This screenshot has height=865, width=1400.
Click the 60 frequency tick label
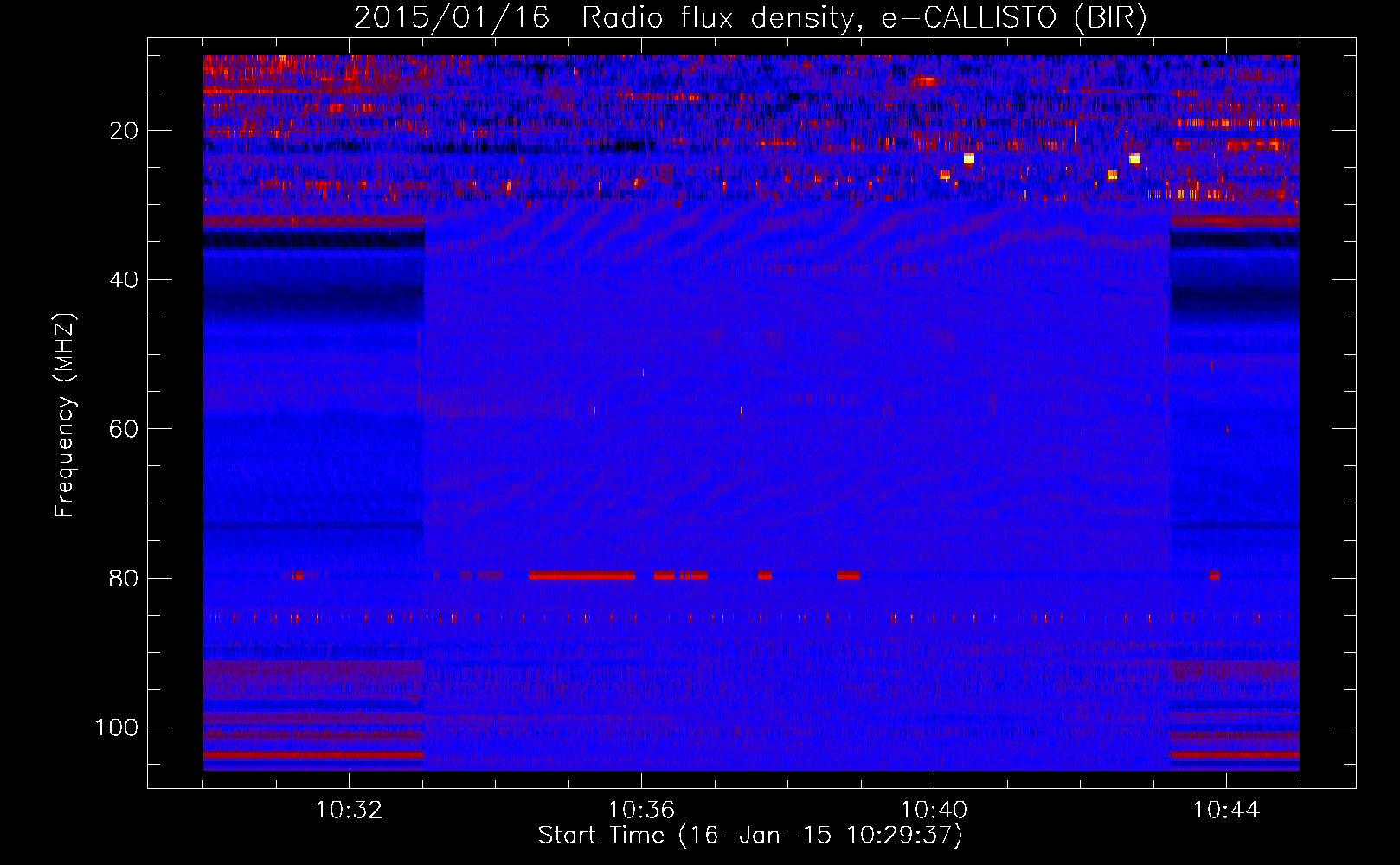(124, 429)
